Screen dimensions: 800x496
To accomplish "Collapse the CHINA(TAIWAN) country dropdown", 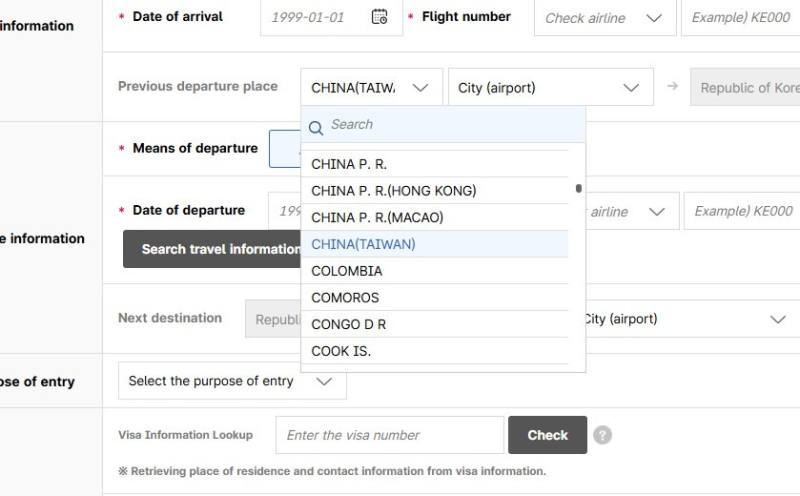I will (x=420, y=88).
